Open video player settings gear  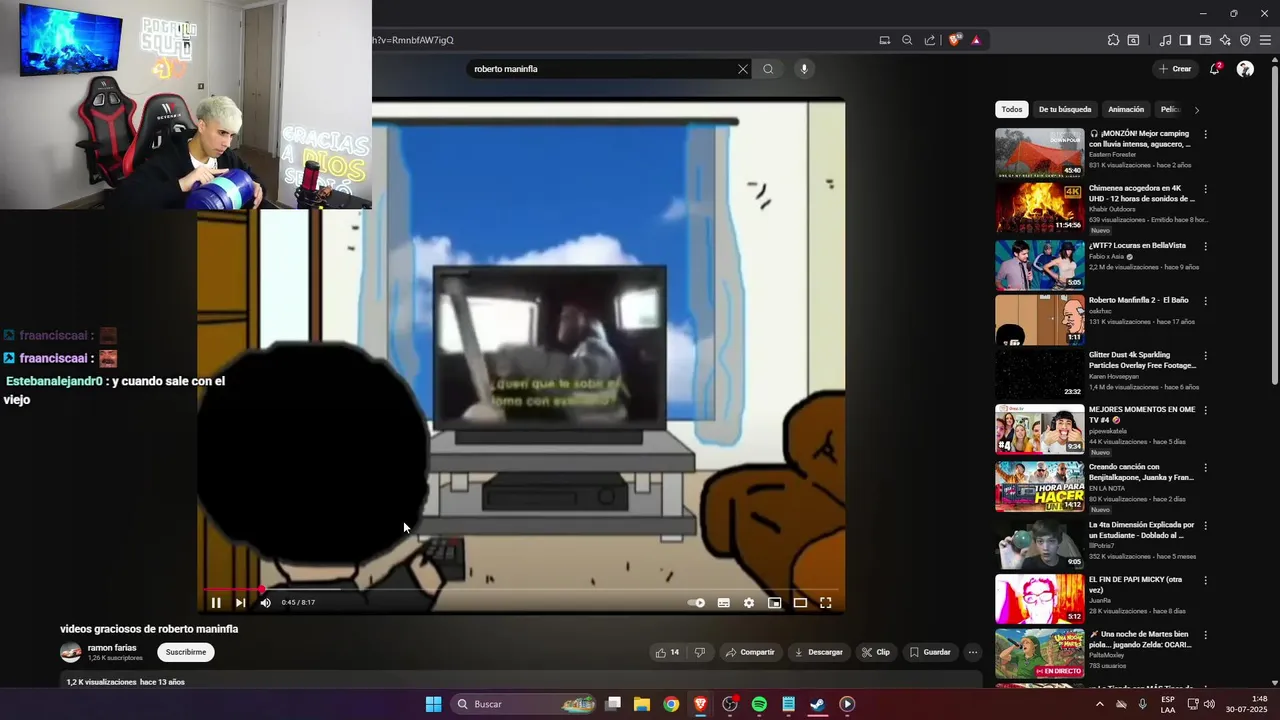[749, 603]
